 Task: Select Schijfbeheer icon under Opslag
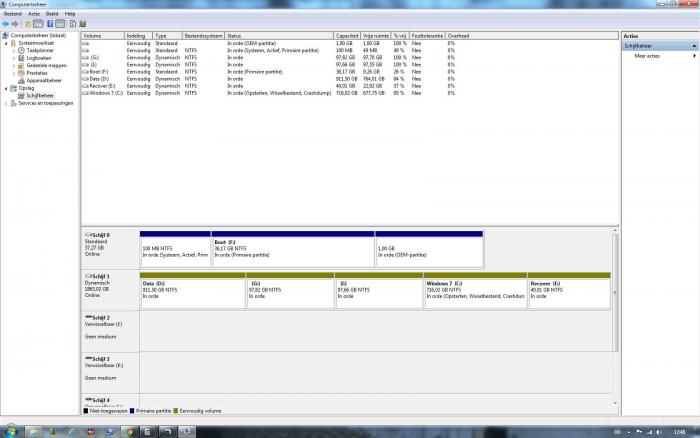pyautogui.click(x=21, y=96)
